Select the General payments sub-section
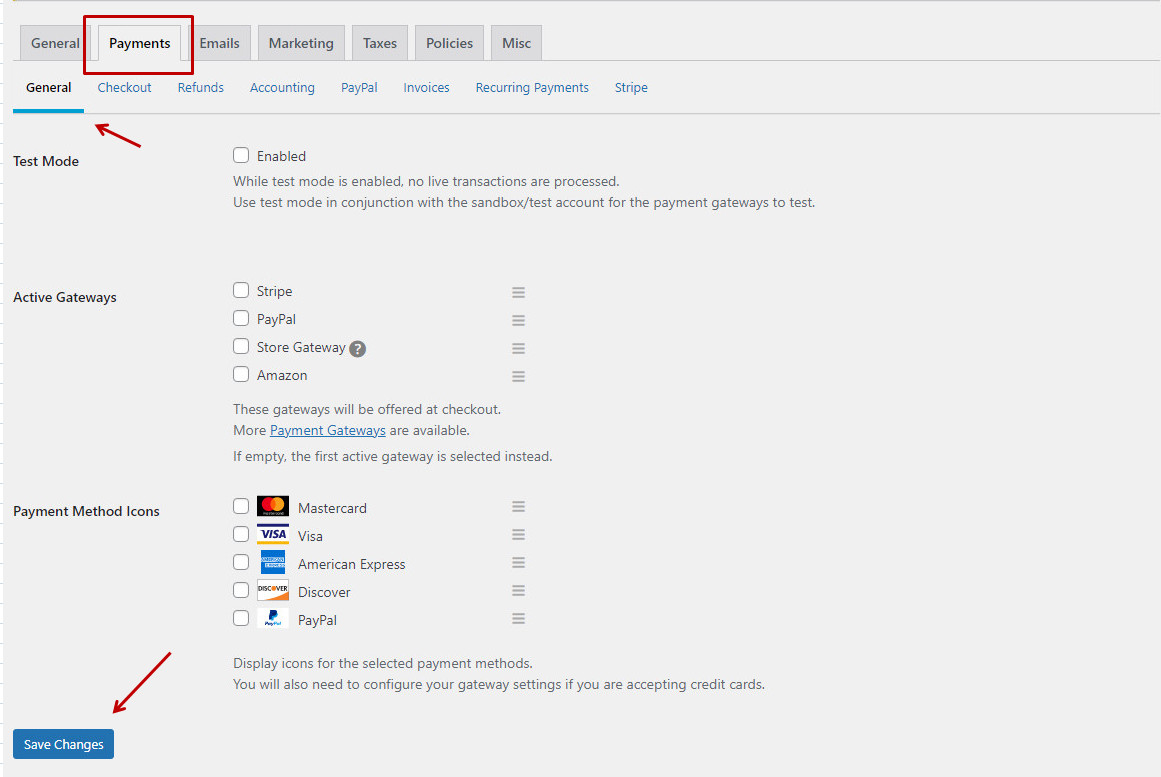This screenshot has height=777, width=1161. 48,87
